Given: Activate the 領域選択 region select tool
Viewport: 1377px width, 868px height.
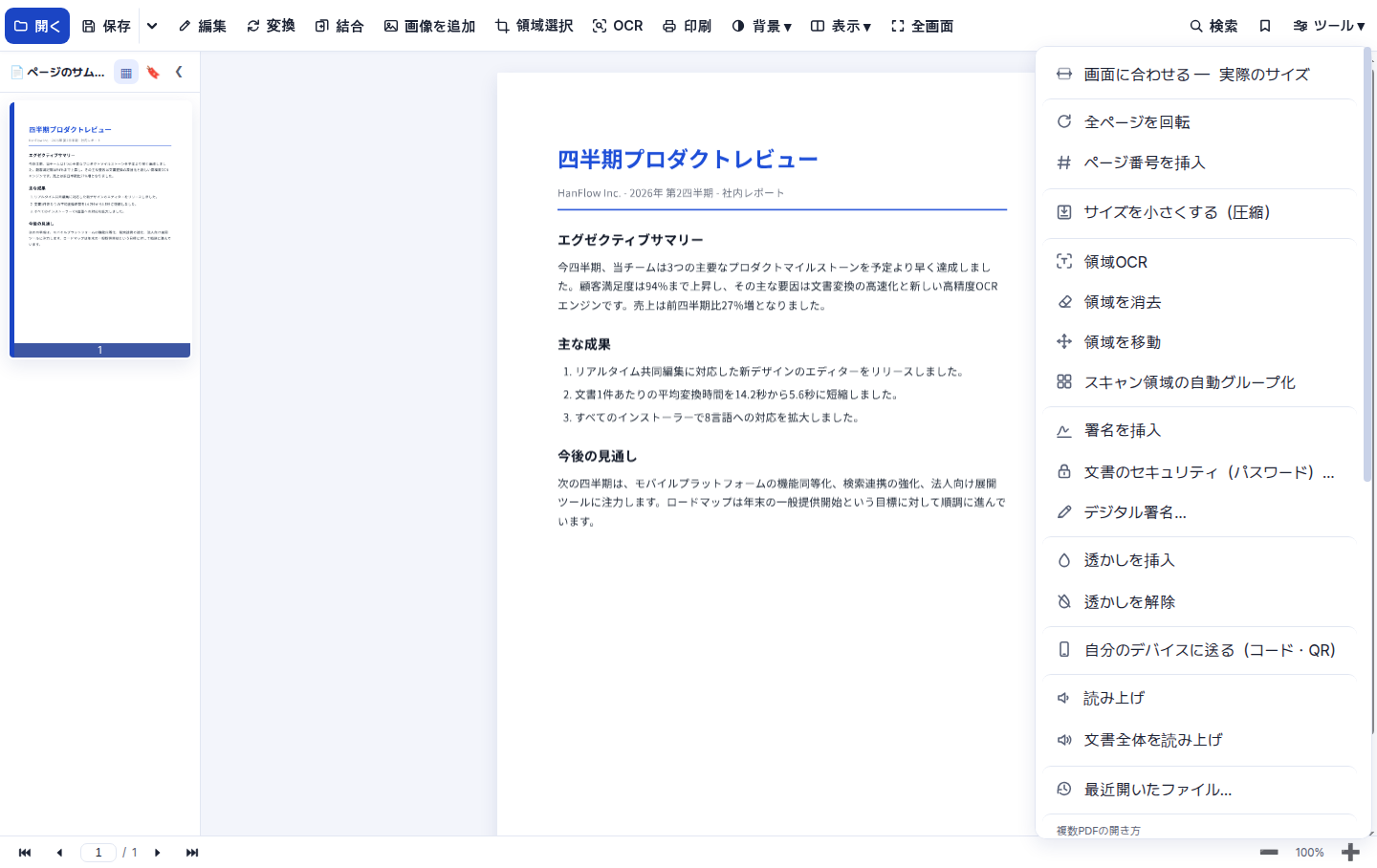Looking at the screenshot, I should pyautogui.click(x=534, y=26).
